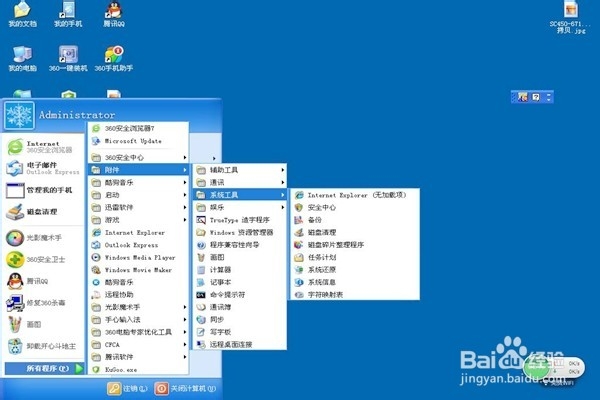Image resolution: width=600 pixels, height=400 pixels.
Task: Expand 辅助工具 in accessories menu
Action: (x=240, y=170)
